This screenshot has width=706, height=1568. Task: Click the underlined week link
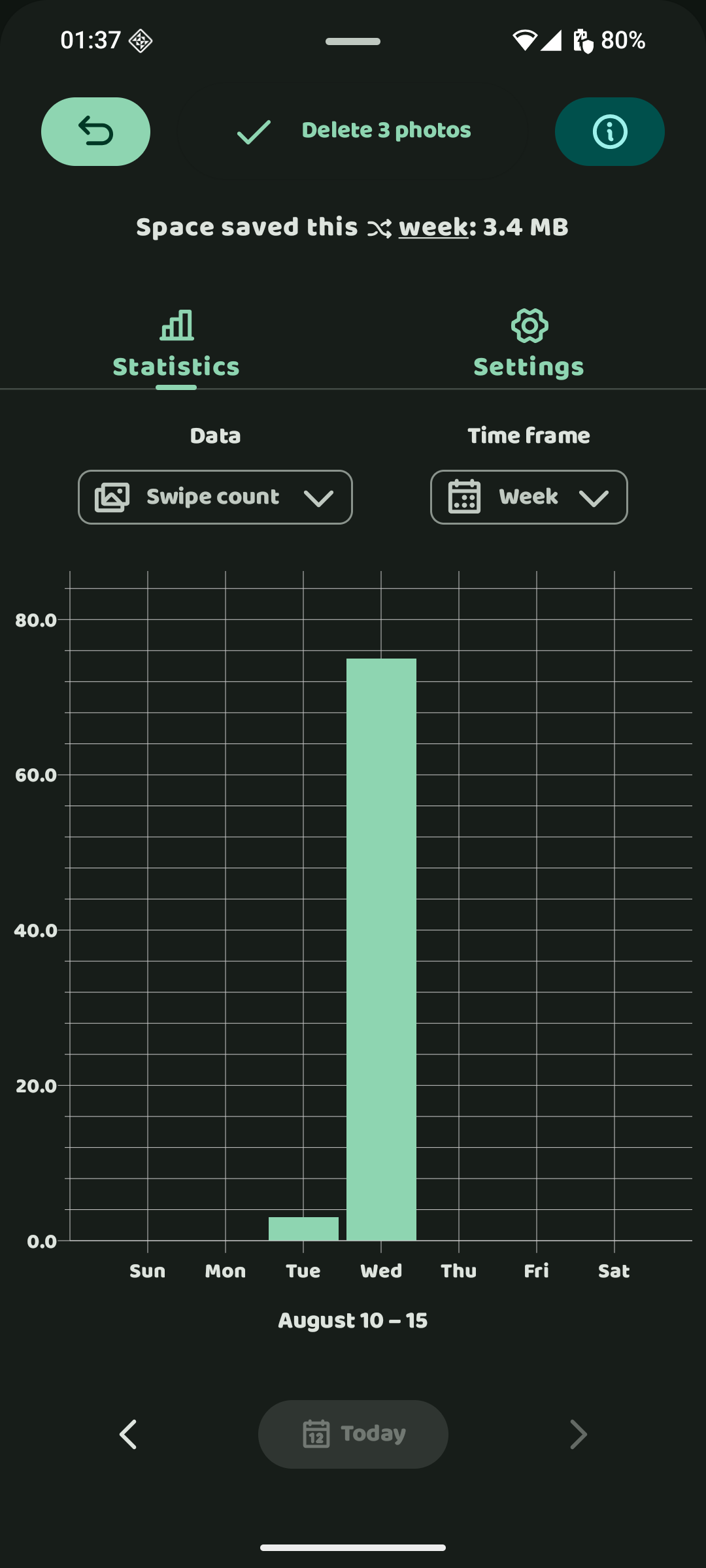click(x=433, y=227)
